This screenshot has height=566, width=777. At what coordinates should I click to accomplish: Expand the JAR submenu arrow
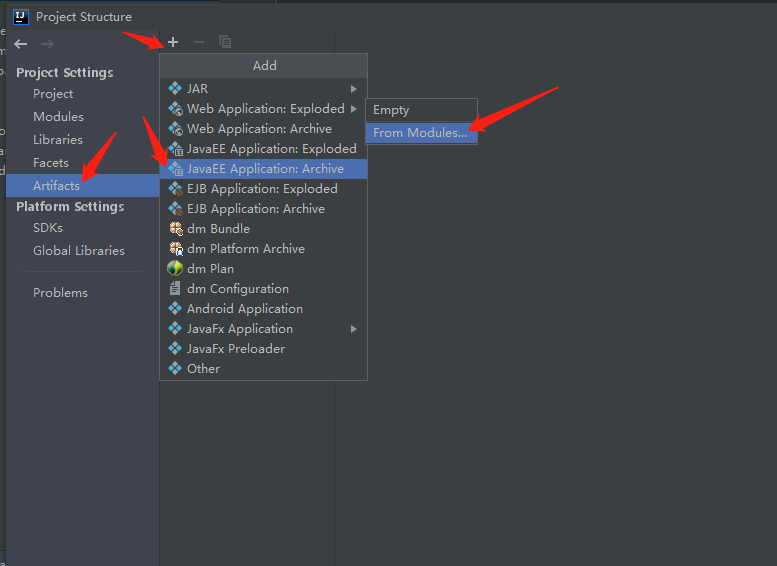pyautogui.click(x=353, y=89)
